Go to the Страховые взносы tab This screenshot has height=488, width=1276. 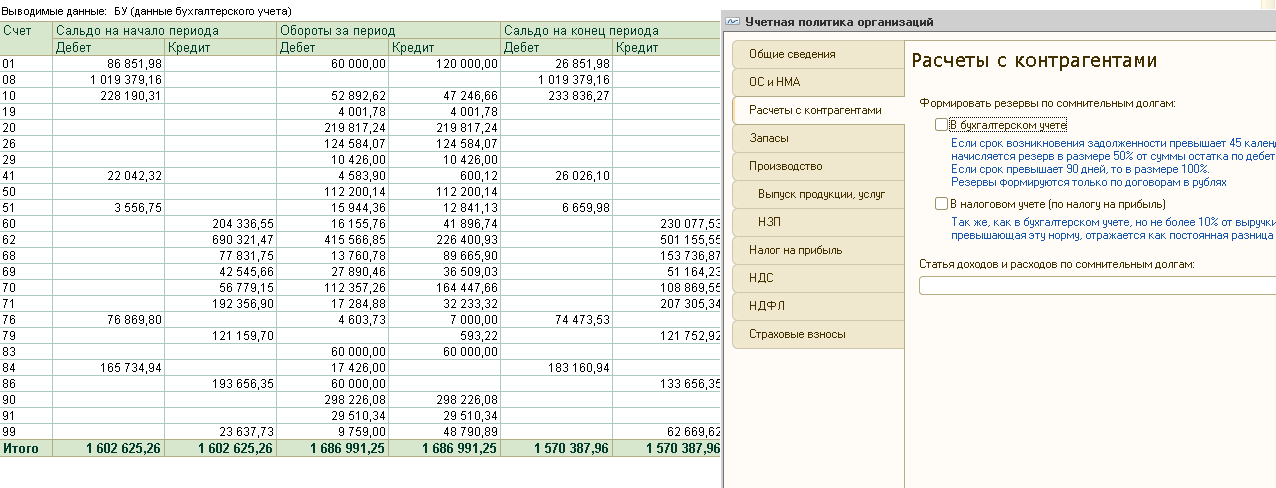coord(797,334)
